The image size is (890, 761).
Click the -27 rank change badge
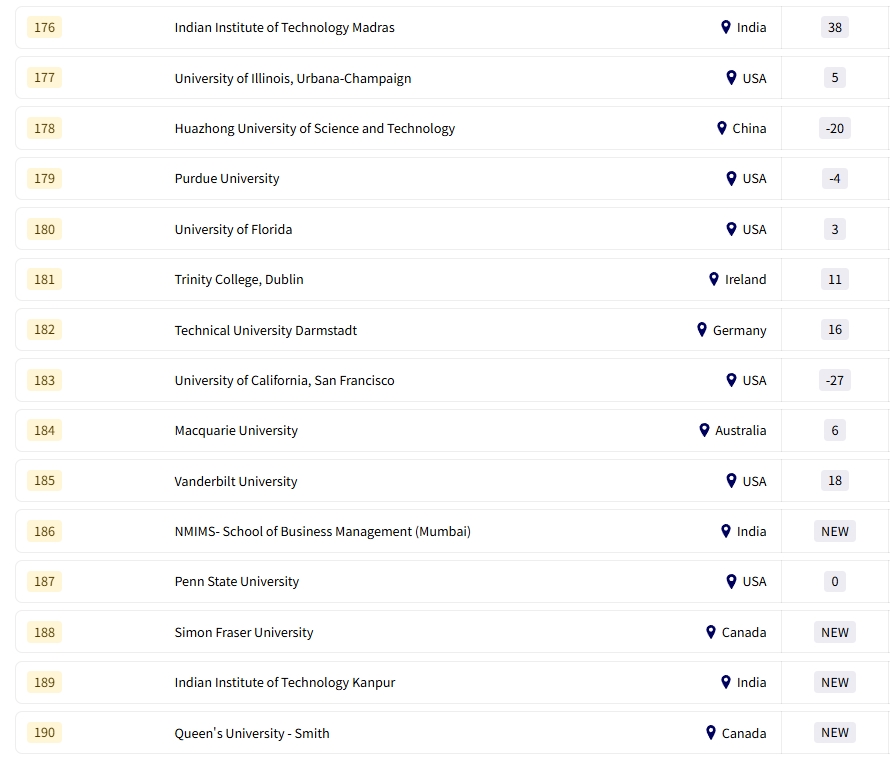(835, 380)
